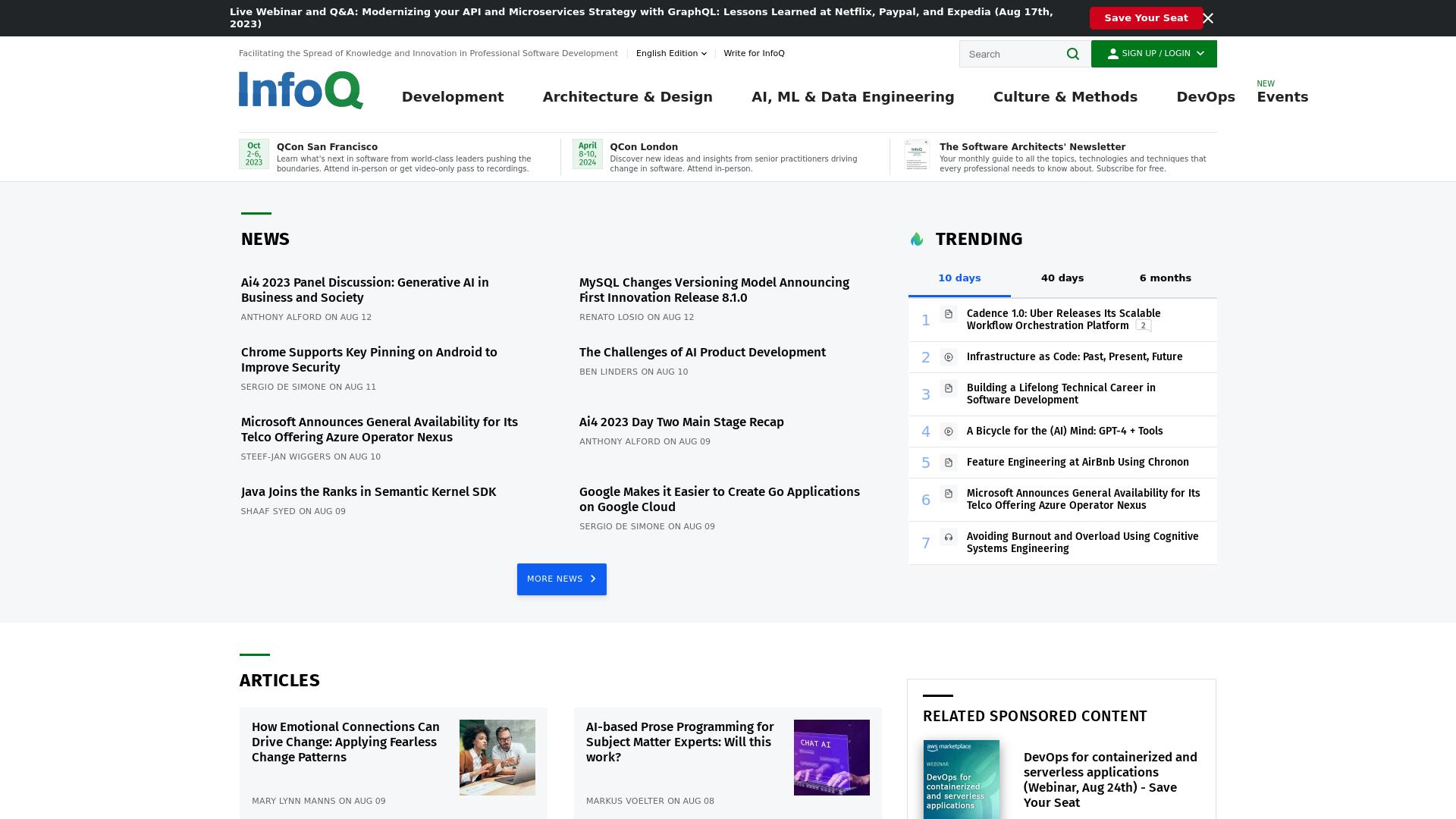This screenshot has height=819, width=1456.
Task: Open the Azure Operator Nexus headline in the News section
Action: [x=379, y=430]
